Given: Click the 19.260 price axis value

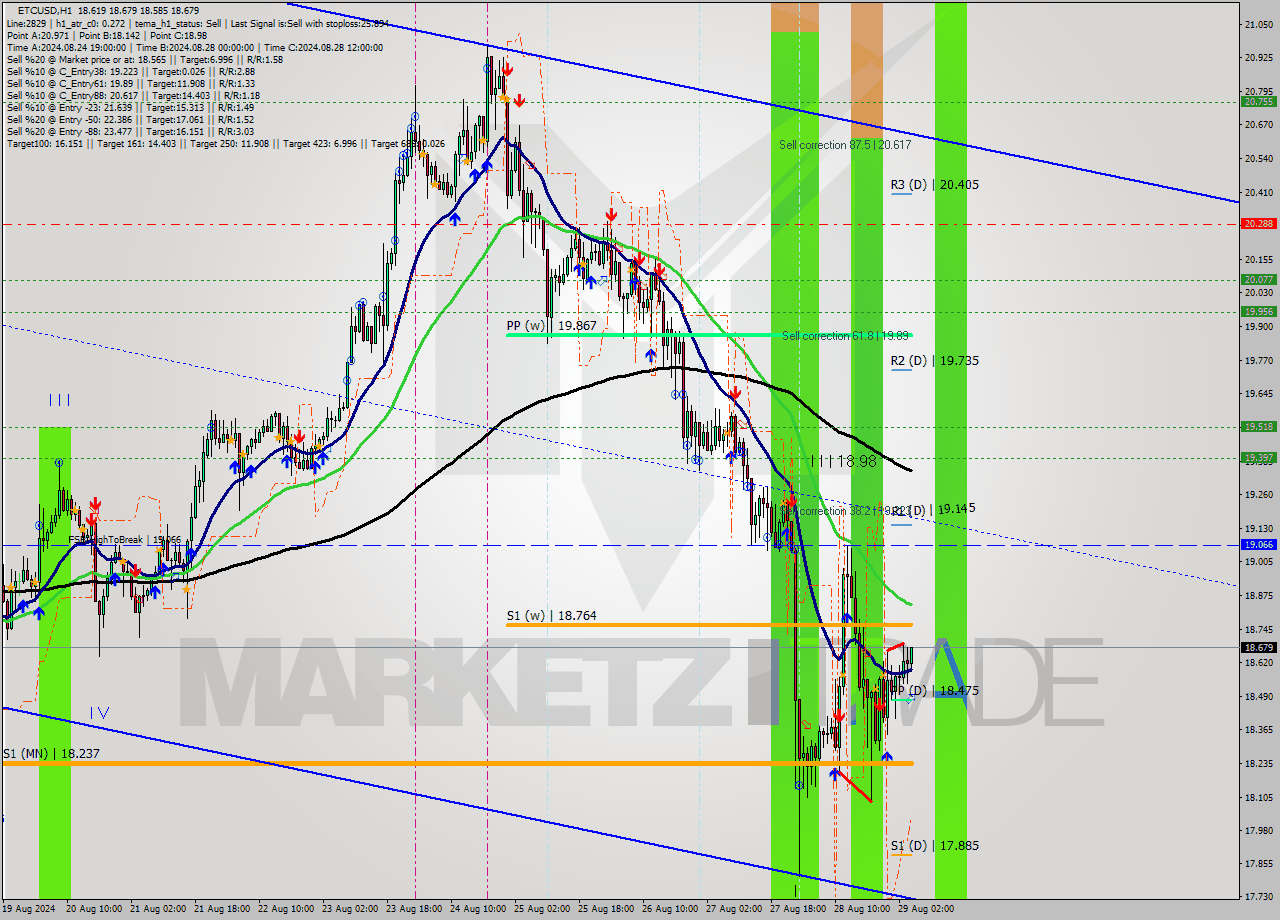Looking at the screenshot, I should (1258, 494).
